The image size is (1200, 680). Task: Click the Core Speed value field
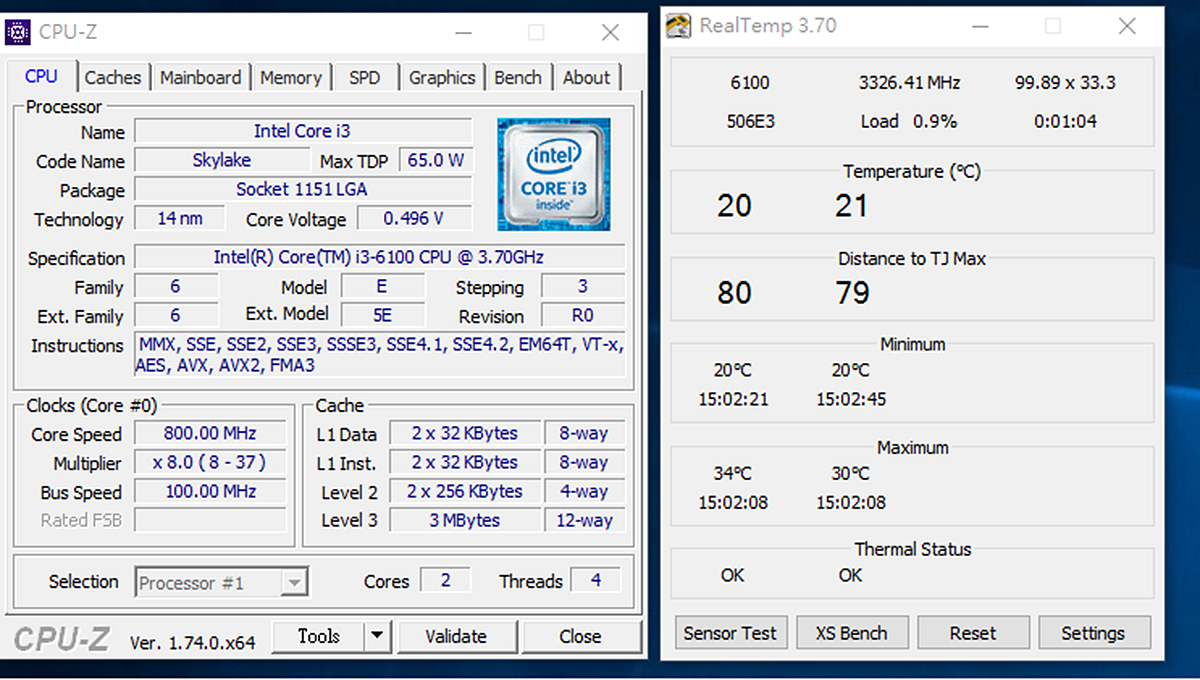(x=209, y=433)
